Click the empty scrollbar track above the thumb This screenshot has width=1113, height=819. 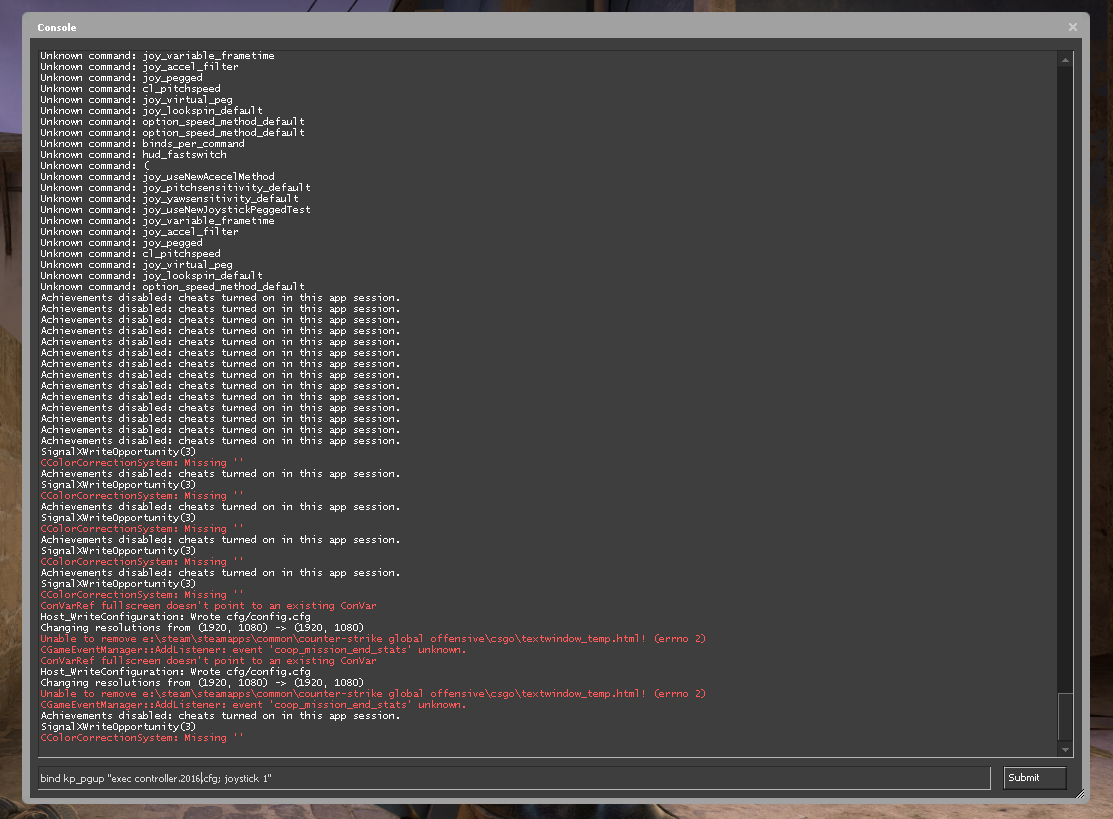pyautogui.click(x=1065, y=380)
